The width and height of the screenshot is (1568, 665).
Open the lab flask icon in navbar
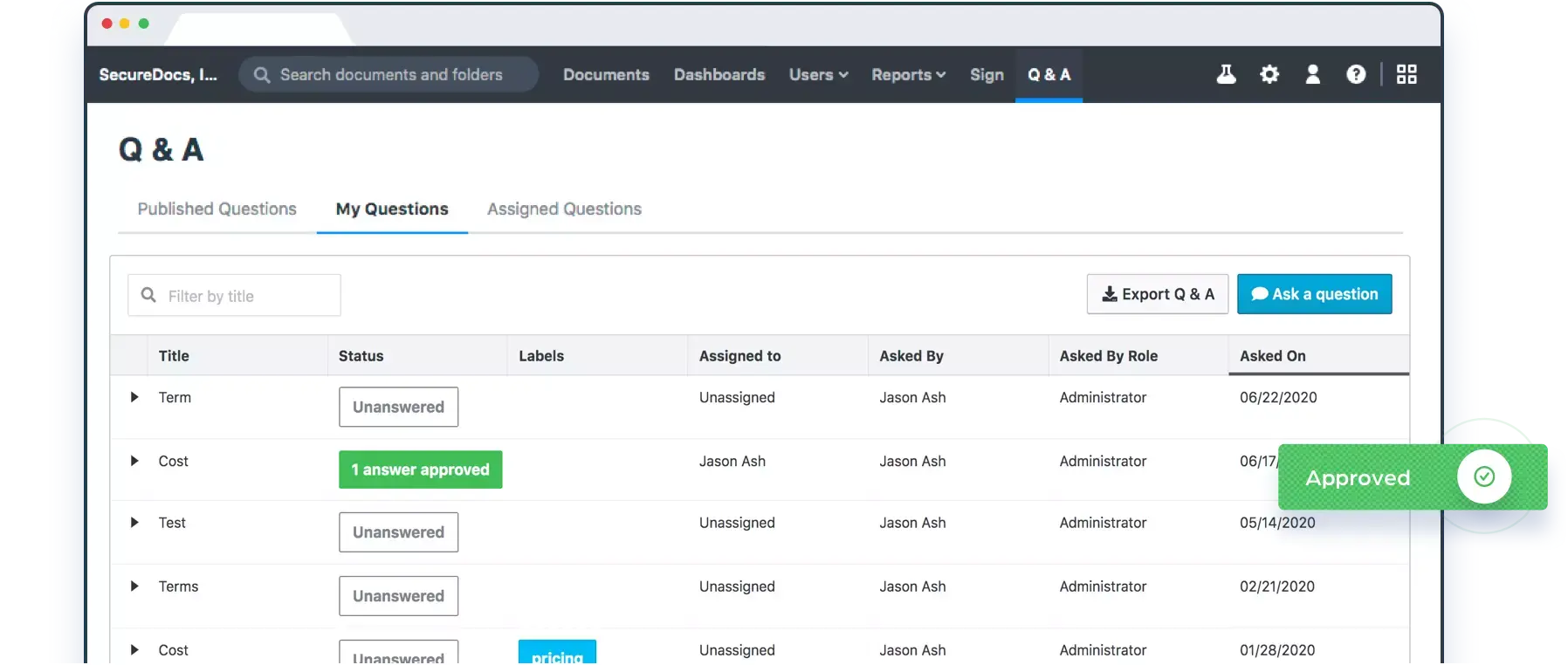(1226, 75)
